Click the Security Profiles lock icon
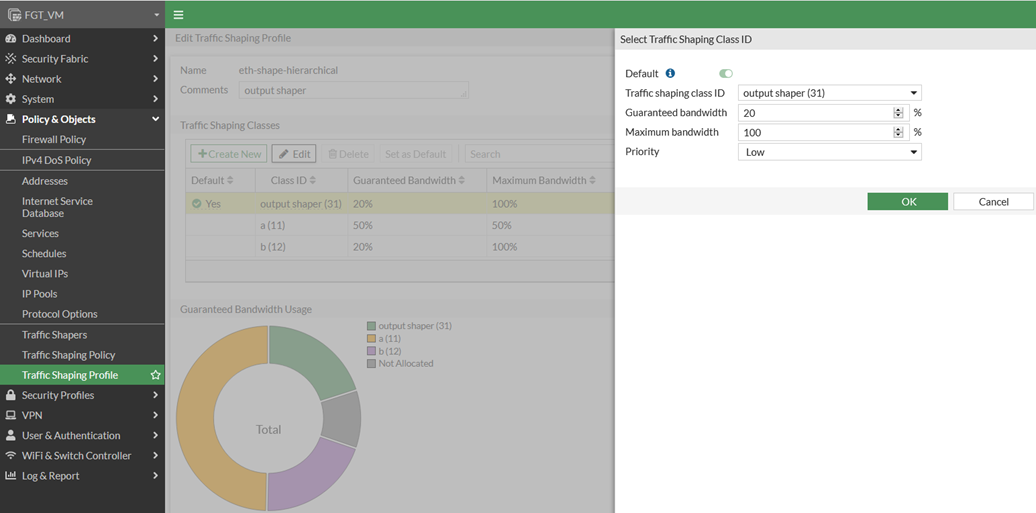 tap(11, 395)
